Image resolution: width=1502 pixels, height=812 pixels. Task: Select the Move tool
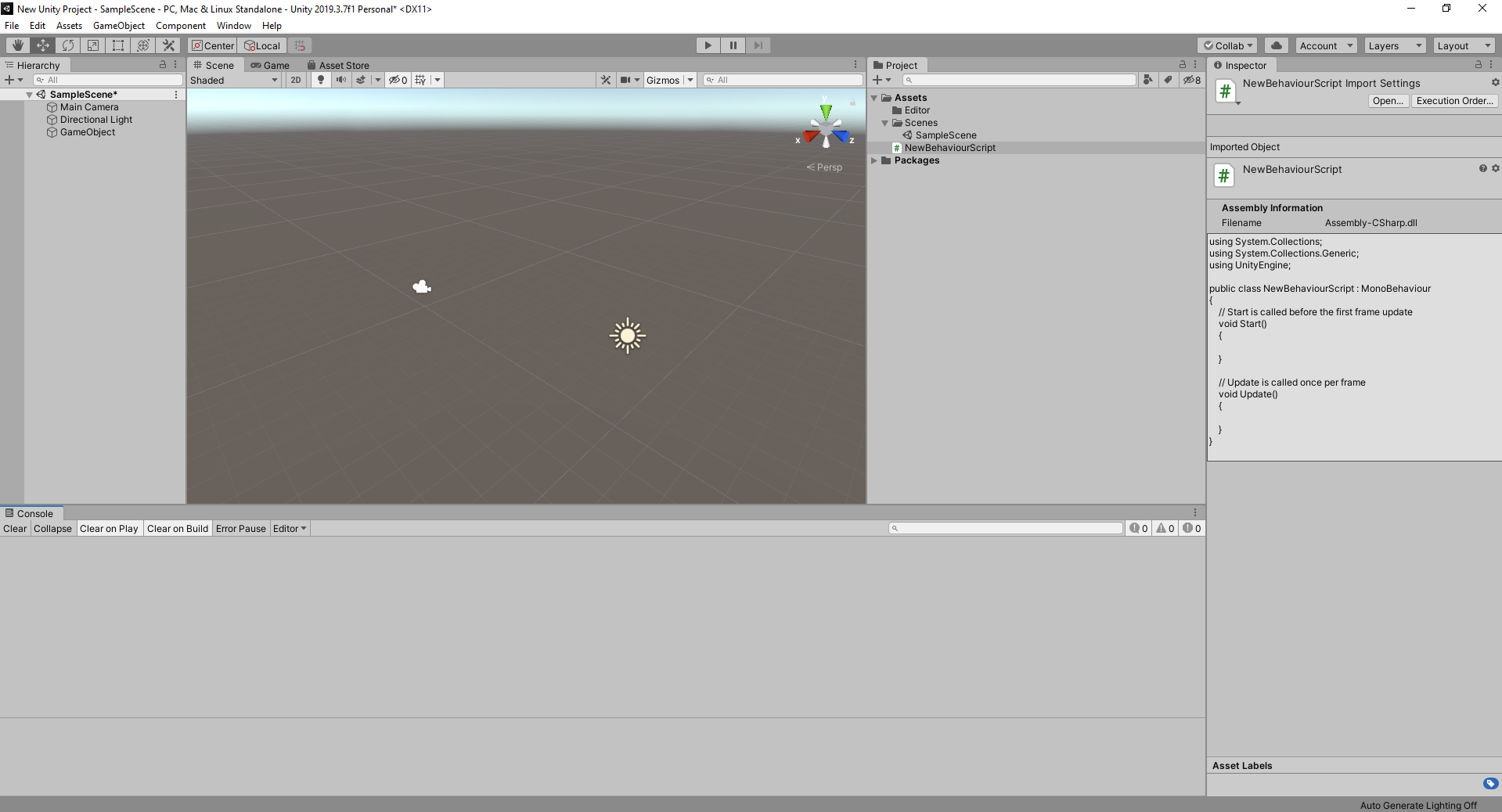[42, 45]
